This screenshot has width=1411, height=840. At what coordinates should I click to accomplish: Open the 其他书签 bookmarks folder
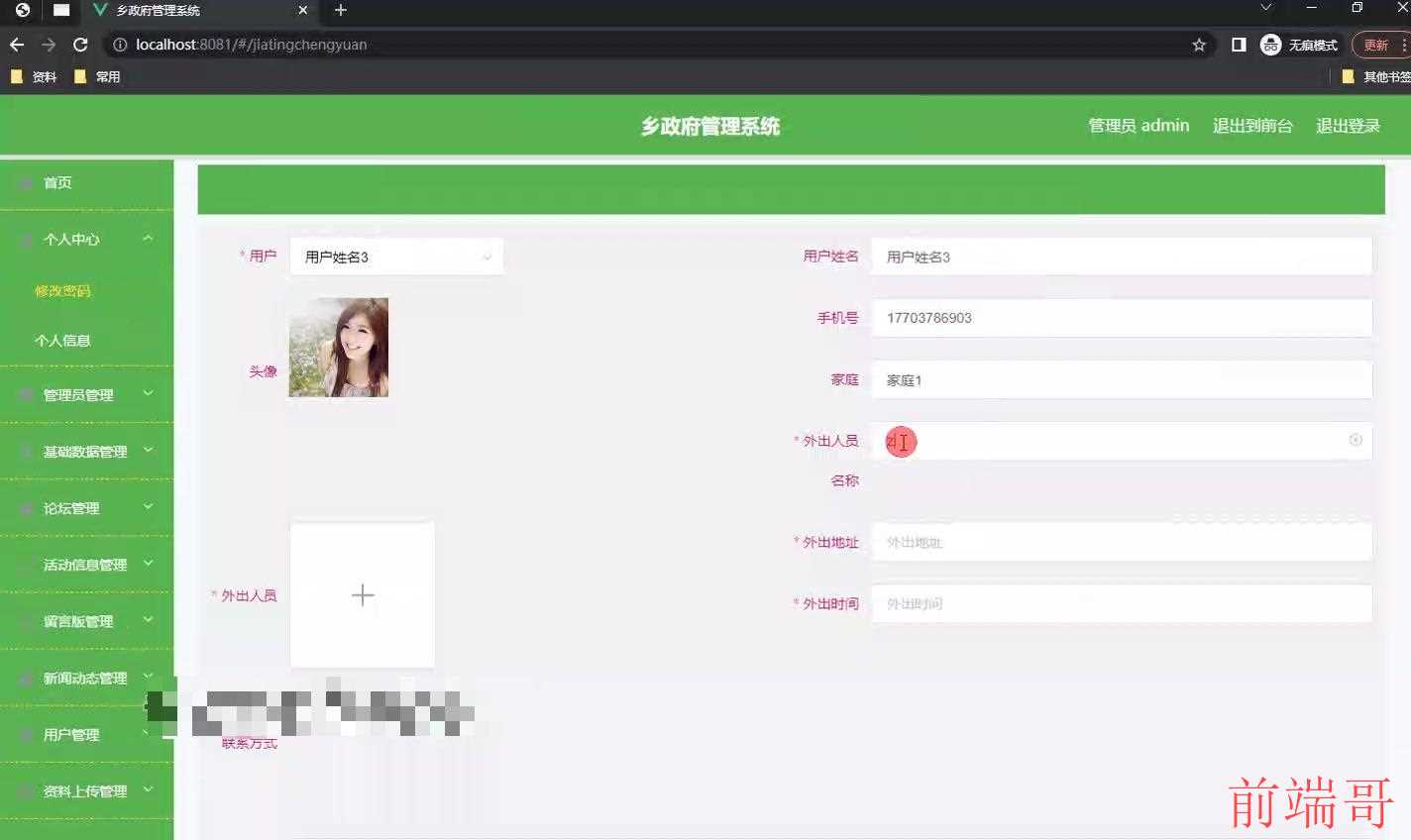tap(1376, 76)
